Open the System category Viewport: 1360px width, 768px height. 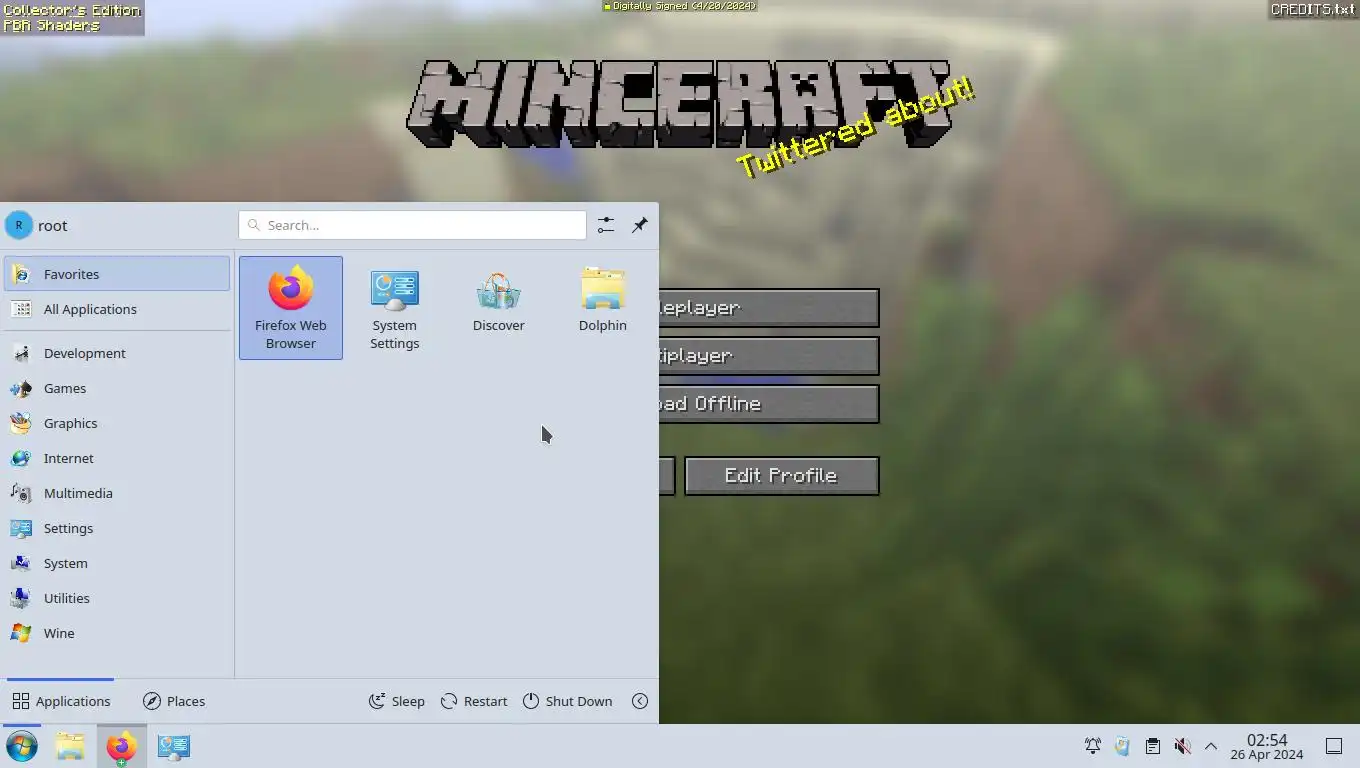pos(117,563)
